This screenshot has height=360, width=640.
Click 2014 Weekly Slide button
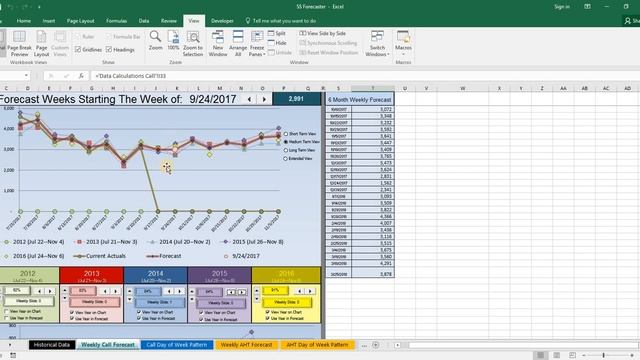160,302
